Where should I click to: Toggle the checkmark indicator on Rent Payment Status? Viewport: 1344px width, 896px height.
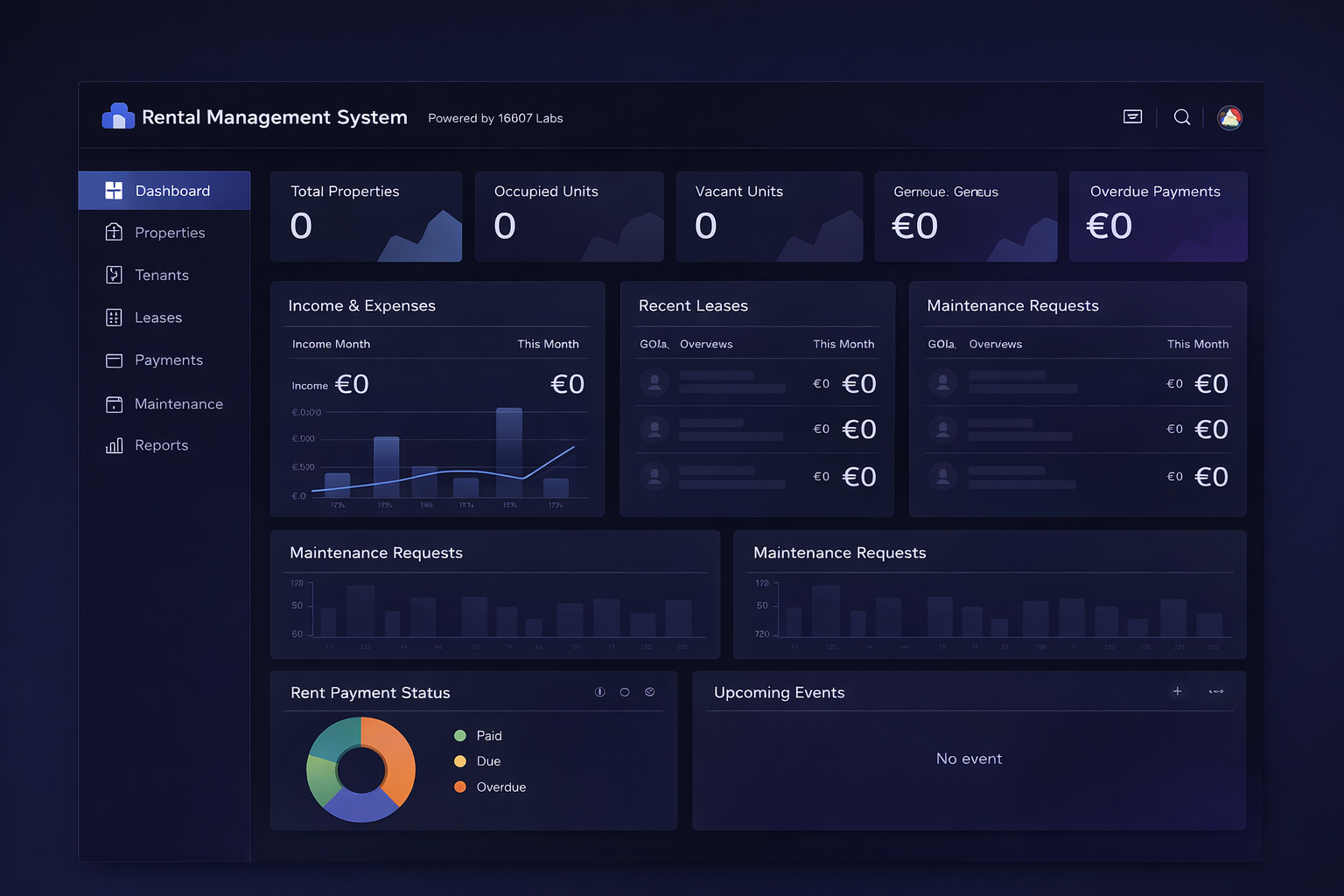(650, 691)
